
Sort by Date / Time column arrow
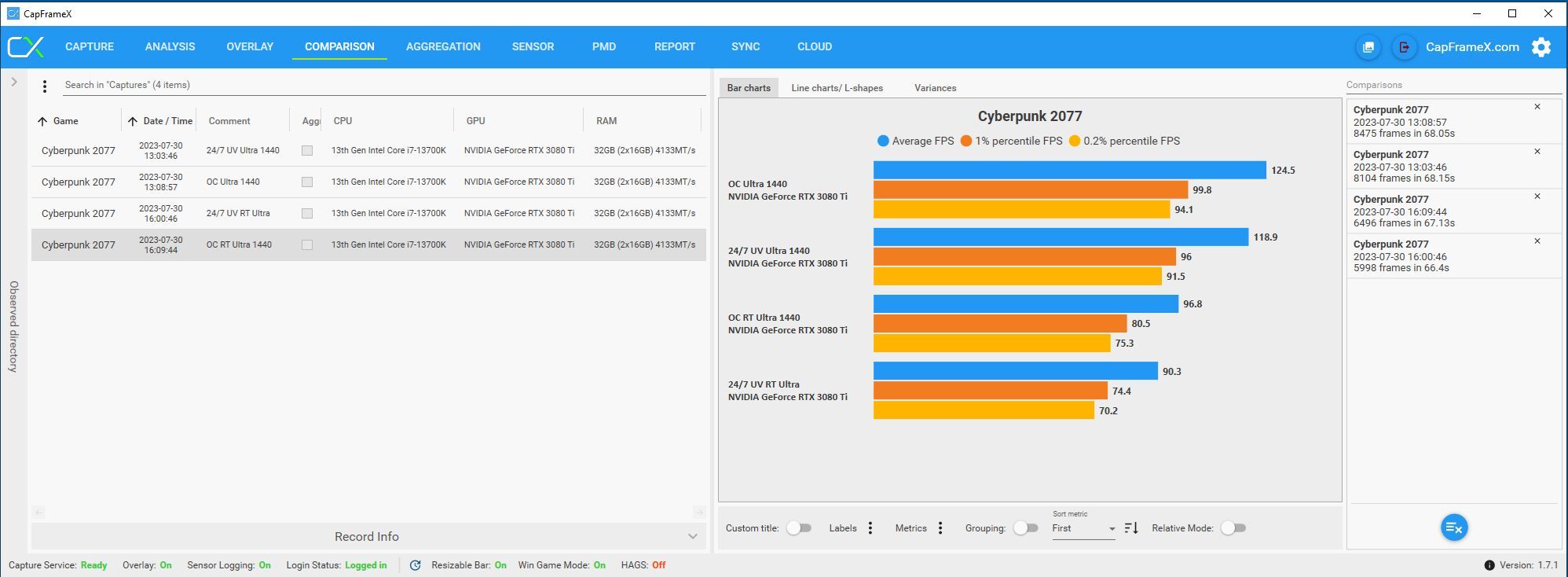pos(133,121)
